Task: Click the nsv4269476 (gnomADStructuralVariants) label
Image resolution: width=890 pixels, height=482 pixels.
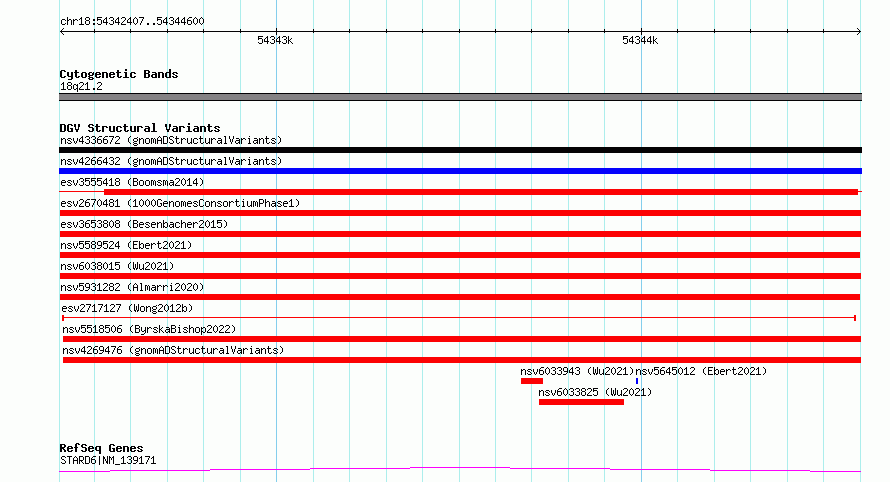Action: click(x=173, y=350)
